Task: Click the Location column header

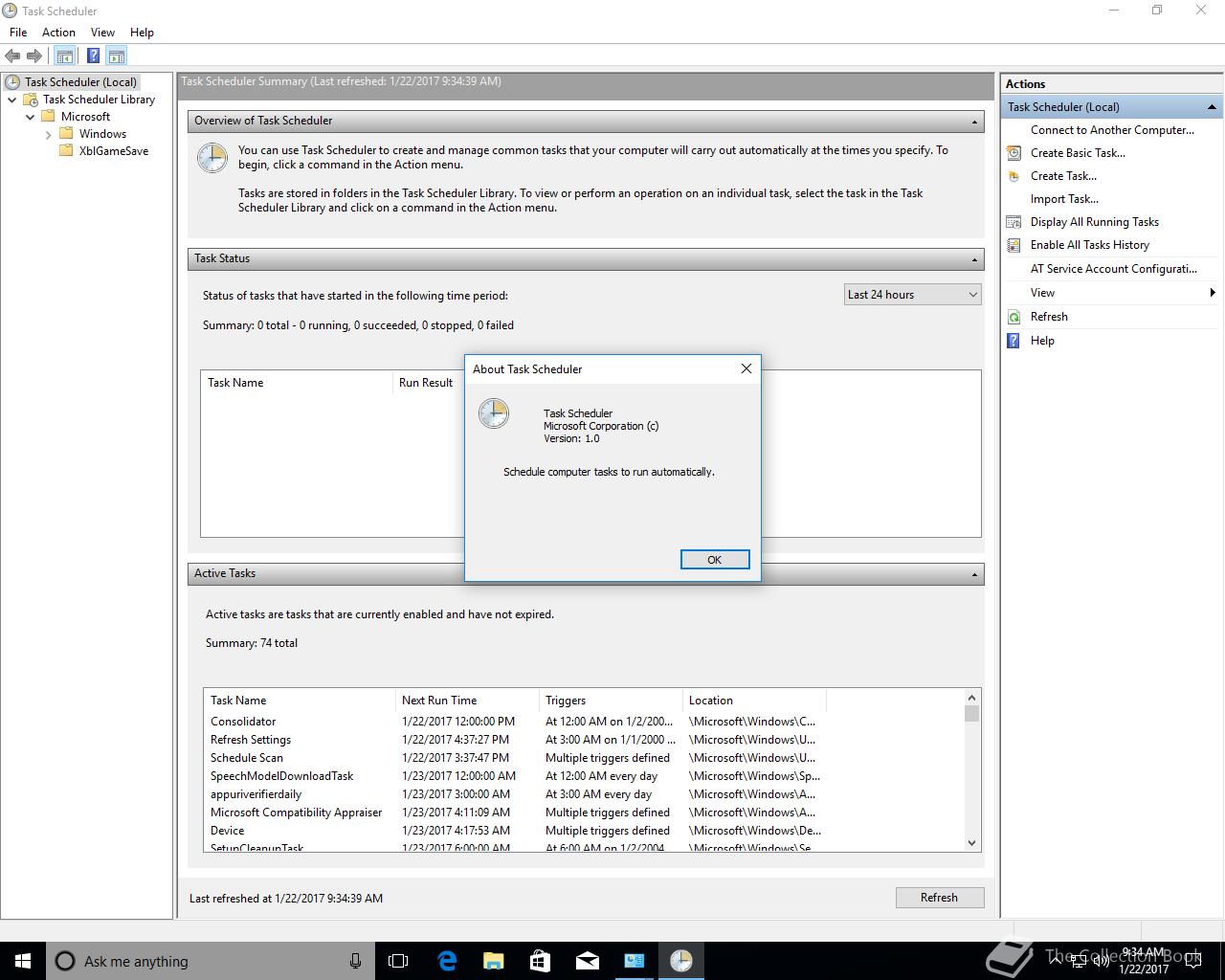Action: point(754,701)
